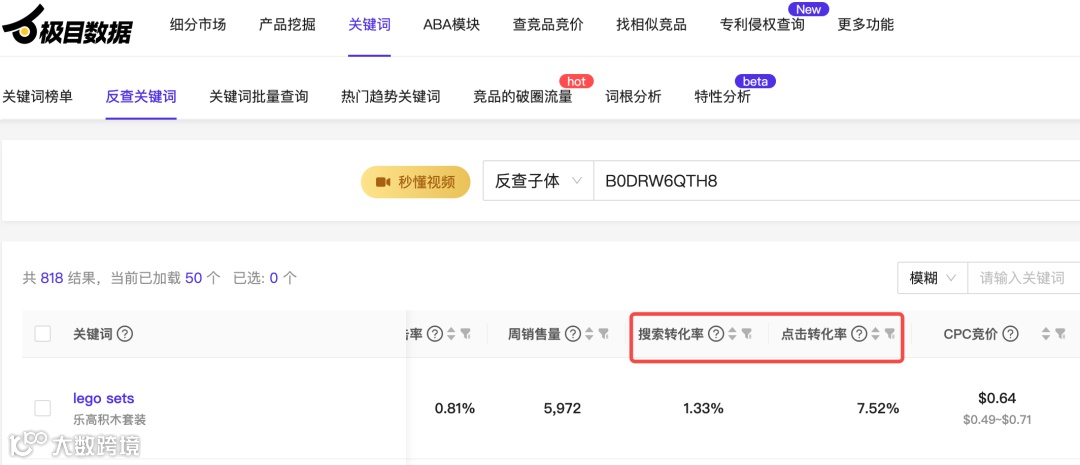Viewport: 1080px width, 465px height.
Task: Open the 模糊 match-type dropdown
Action: coord(933,278)
